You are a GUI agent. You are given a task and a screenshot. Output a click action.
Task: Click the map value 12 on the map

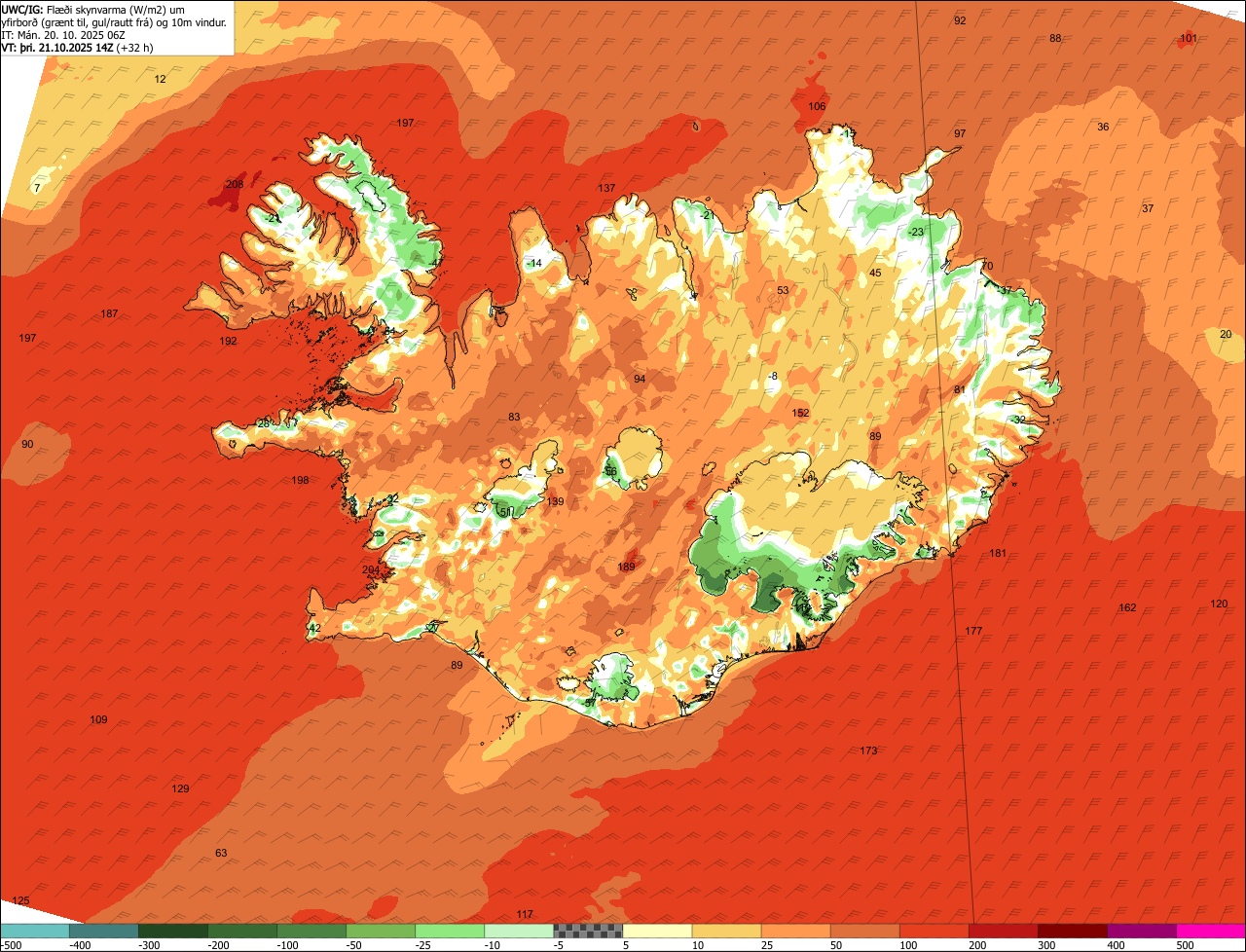pyautogui.click(x=161, y=79)
